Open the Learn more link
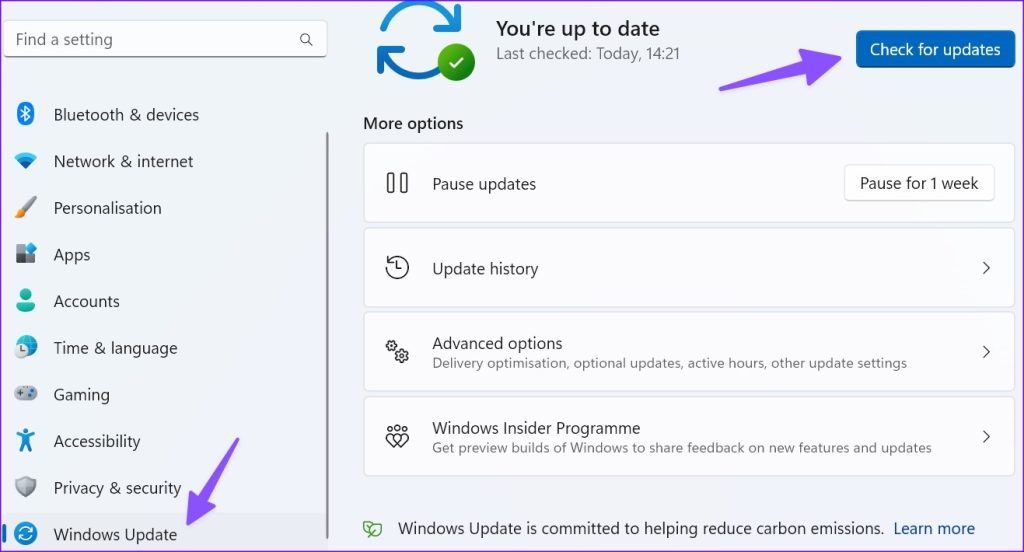The image size is (1024, 552). click(x=934, y=528)
